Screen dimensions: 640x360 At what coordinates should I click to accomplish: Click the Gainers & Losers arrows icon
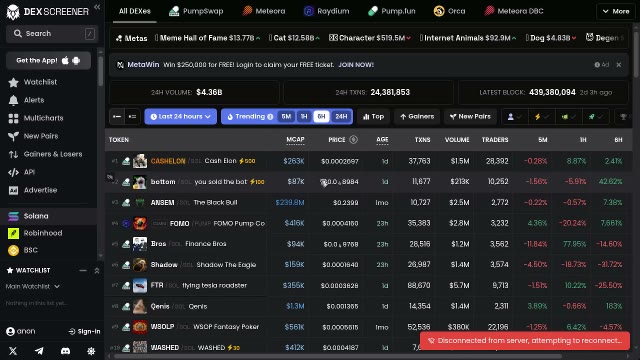pyautogui.click(x=13, y=154)
